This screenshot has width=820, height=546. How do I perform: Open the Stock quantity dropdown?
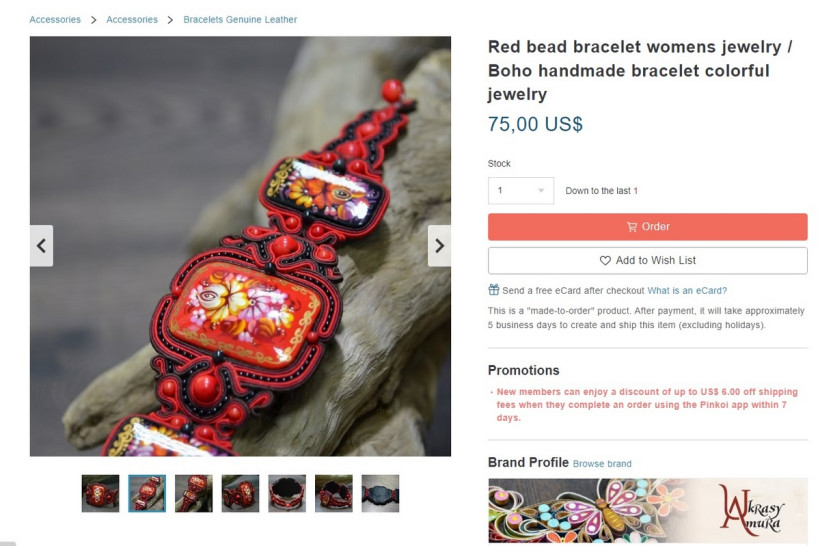[521, 190]
